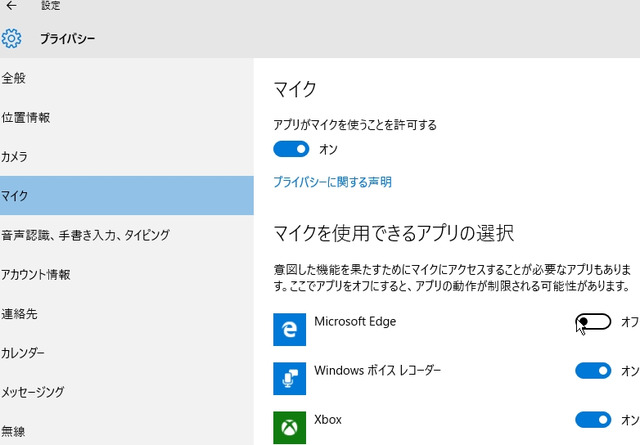The width and height of the screenshot is (640, 445).
Task: Open the プライバシーに関する声明 link
Action: [x=332, y=182]
